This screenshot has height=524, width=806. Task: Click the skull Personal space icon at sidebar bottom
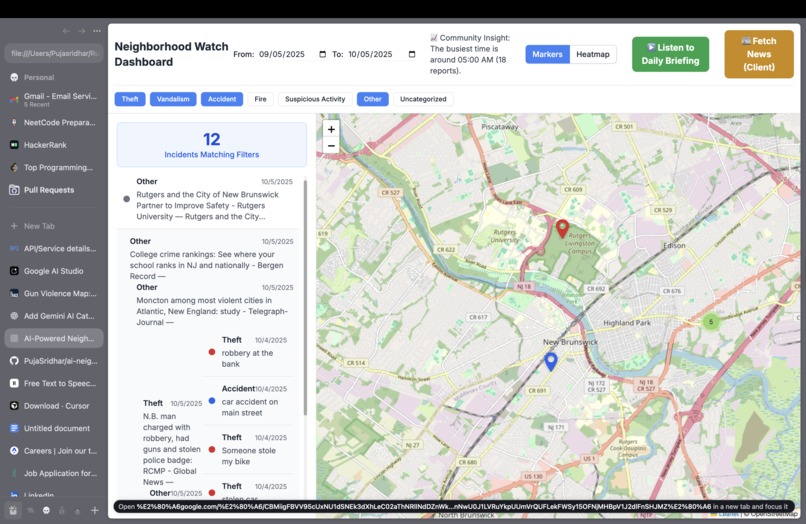coord(46,511)
